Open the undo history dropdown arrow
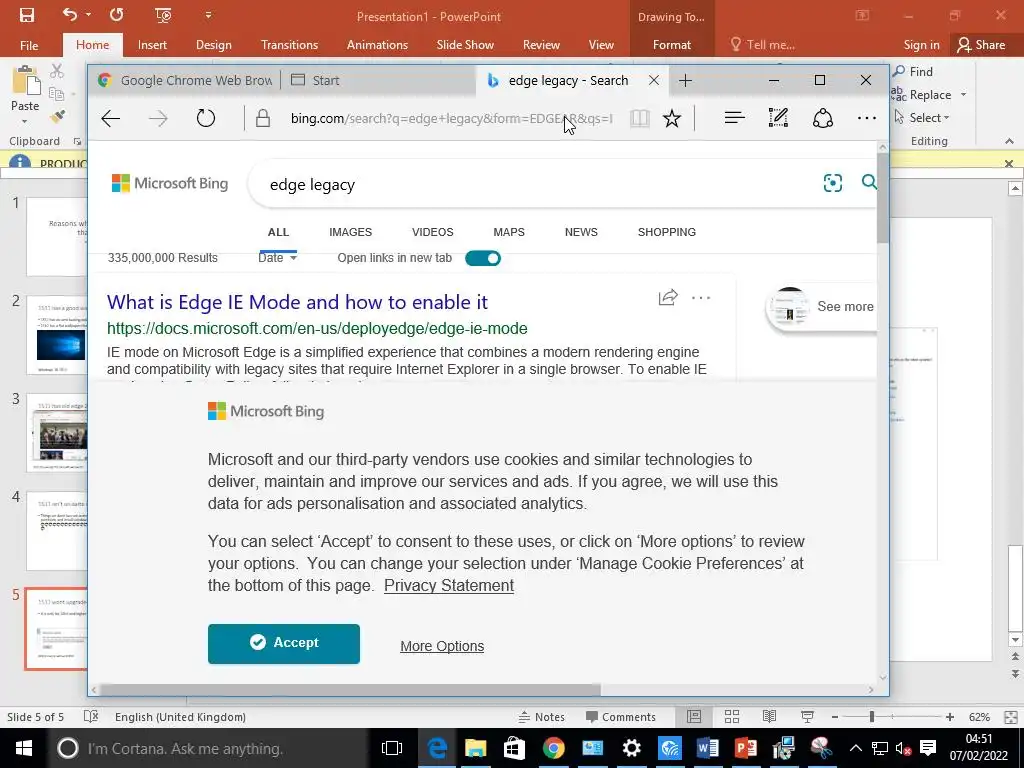Image resolution: width=1024 pixels, height=768 pixels. tap(88, 15)
